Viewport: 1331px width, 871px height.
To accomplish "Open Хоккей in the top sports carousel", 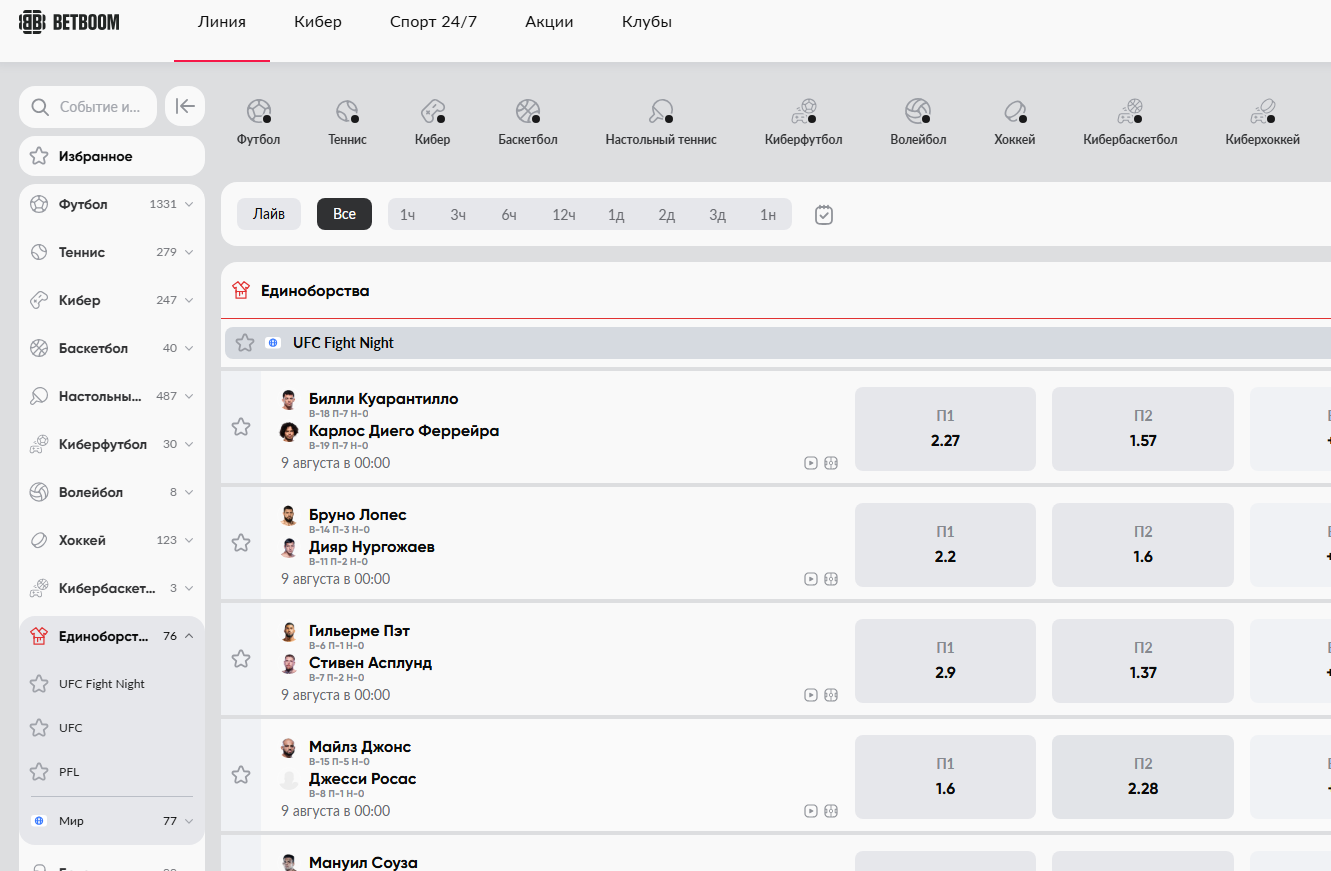I will [x=1015, y=122].
